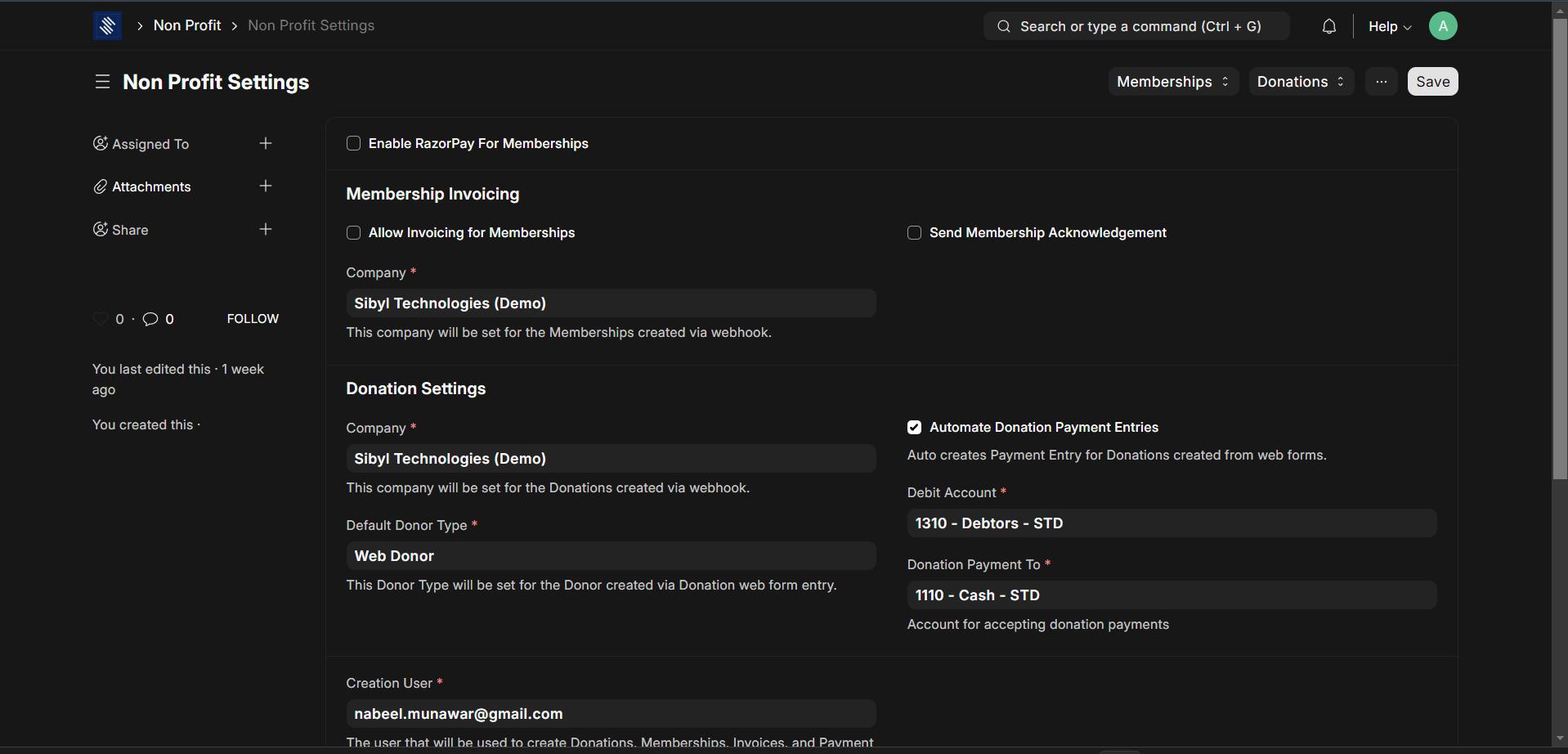This screenshot has width=1568, height=754.
Task: Toggle the sidebar with the hamburger icon
Action: 102,81
